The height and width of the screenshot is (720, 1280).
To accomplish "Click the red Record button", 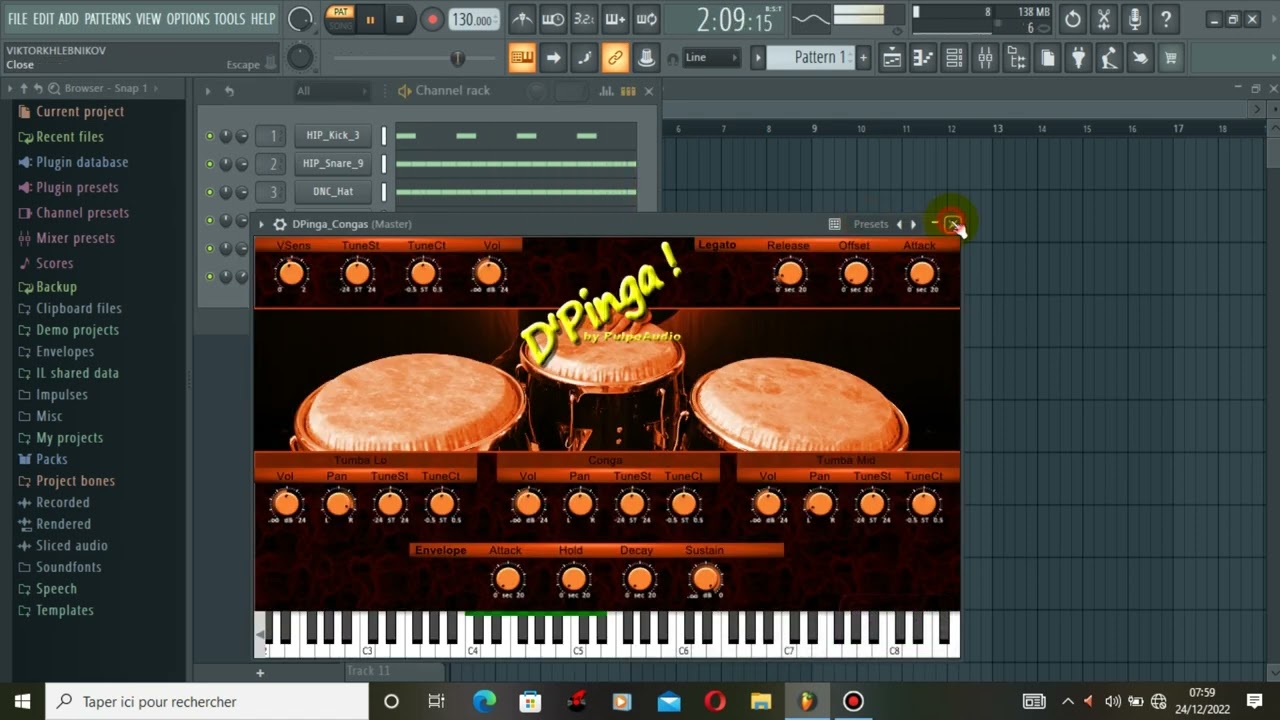I will 433,19.
